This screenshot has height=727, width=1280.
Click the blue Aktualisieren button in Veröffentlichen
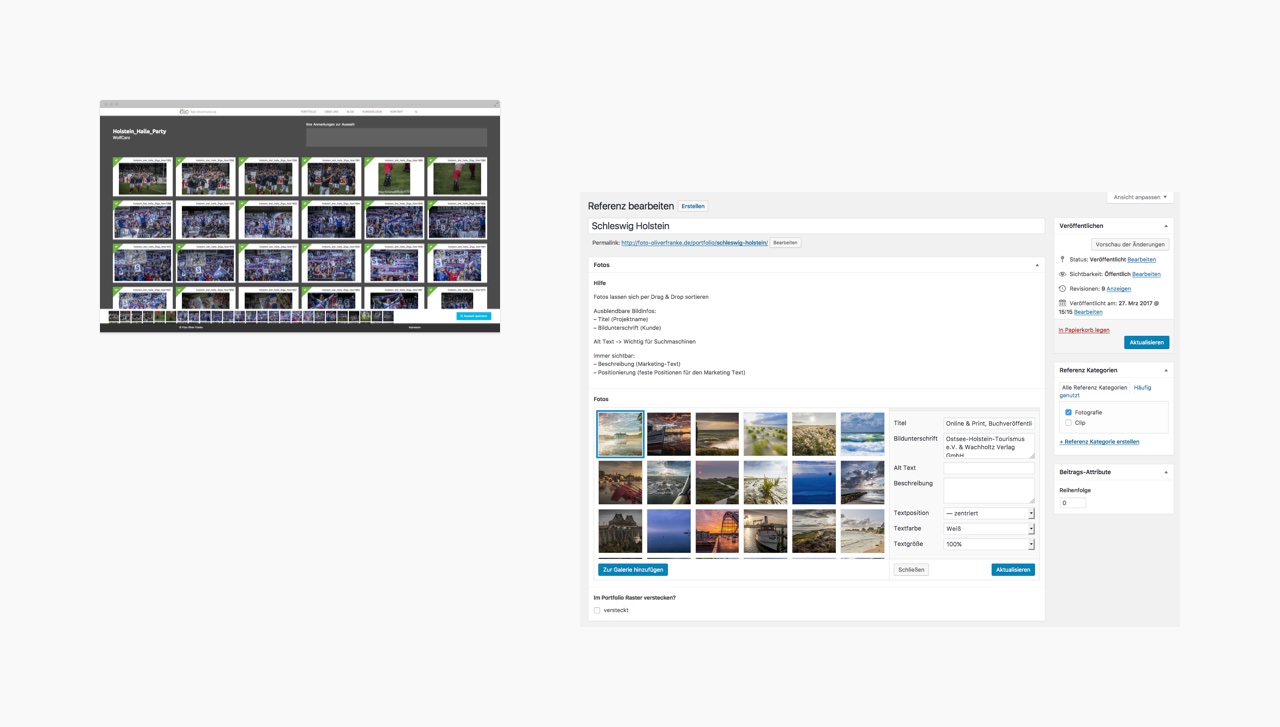[1146, 342]
